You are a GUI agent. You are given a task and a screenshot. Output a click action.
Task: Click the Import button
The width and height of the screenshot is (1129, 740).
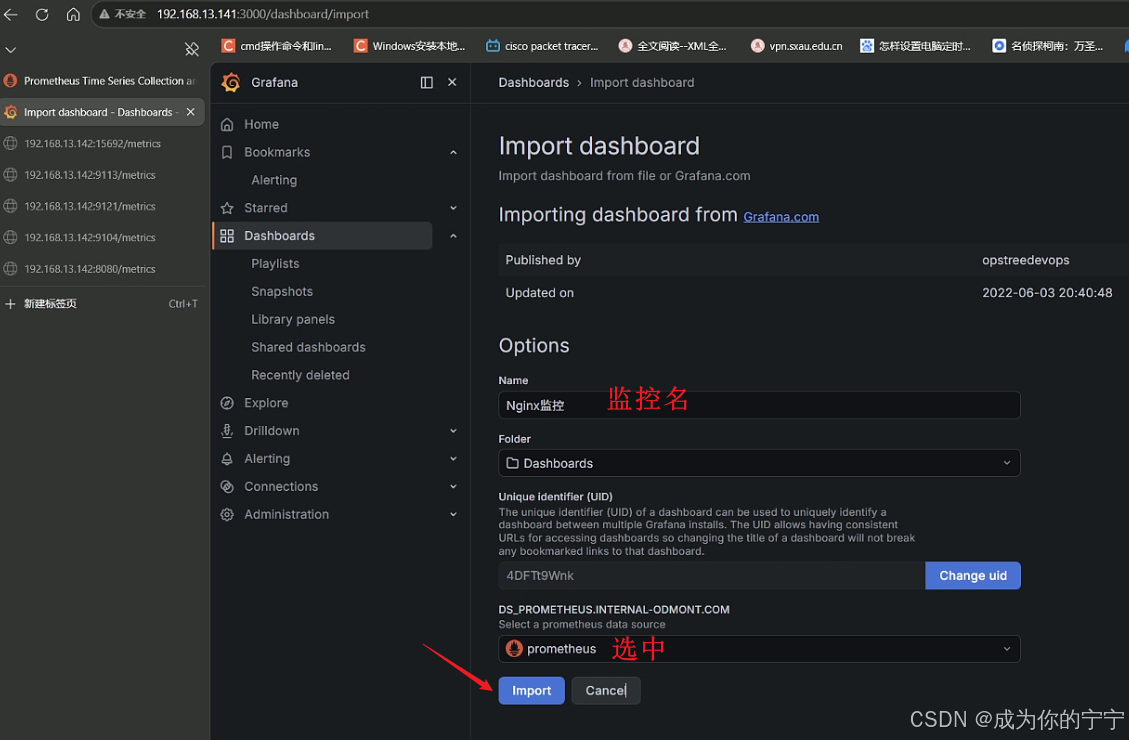[531, 690]
